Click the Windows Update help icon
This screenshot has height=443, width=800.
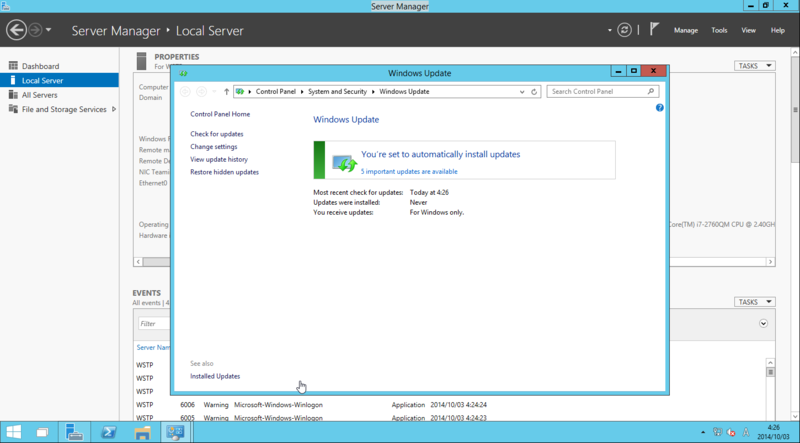(660, 108)
